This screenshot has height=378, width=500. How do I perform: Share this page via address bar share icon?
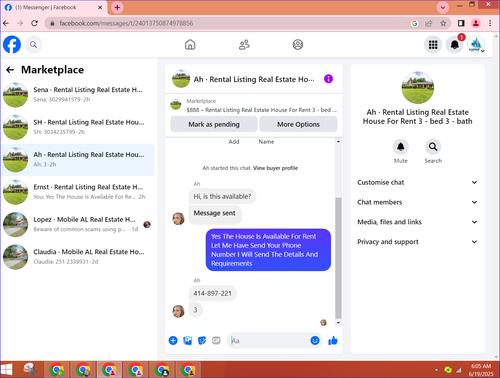(x=429, y=23)
